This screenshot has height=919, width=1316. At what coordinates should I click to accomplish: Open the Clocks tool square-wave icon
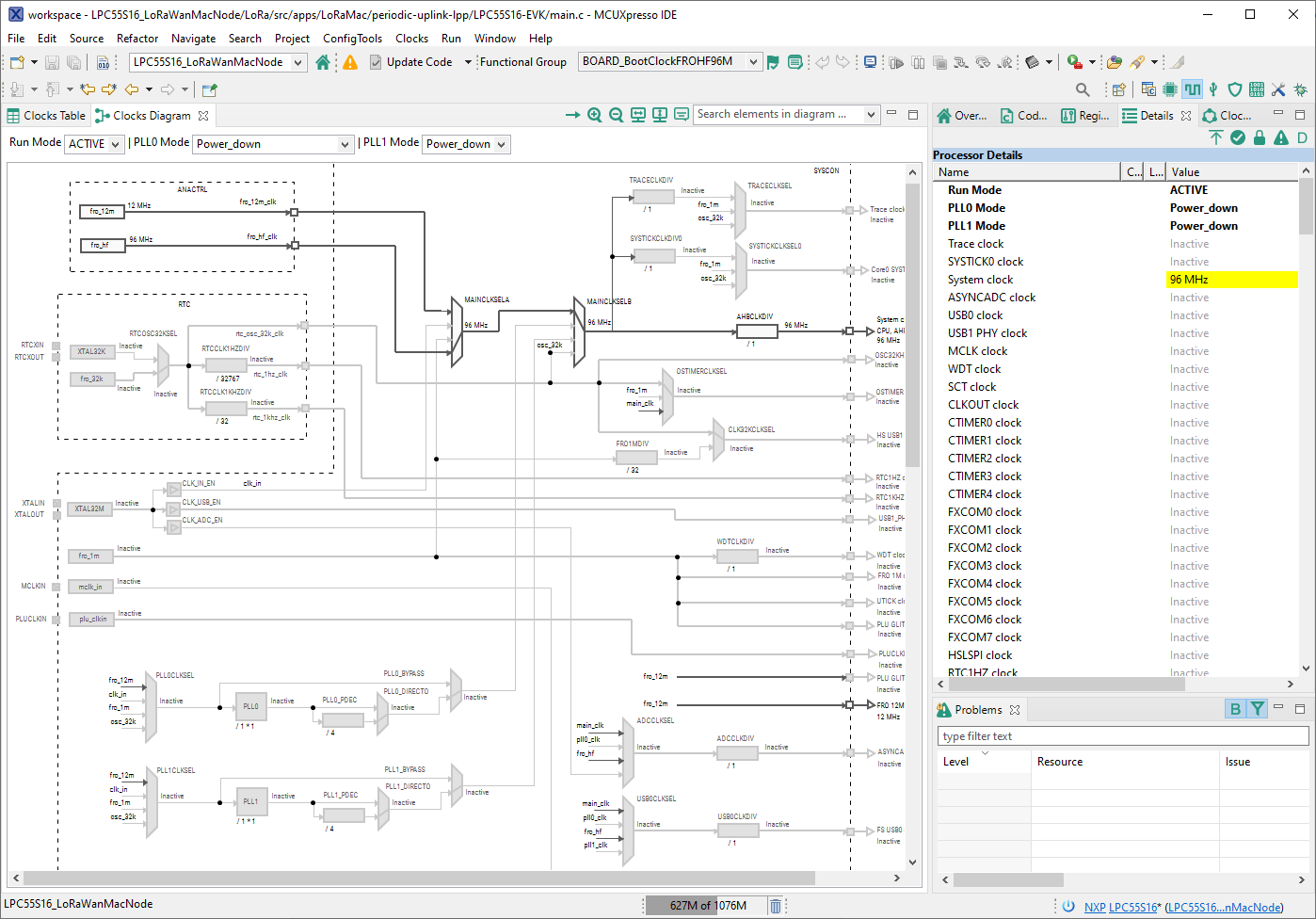click(x=1193, y=89)
